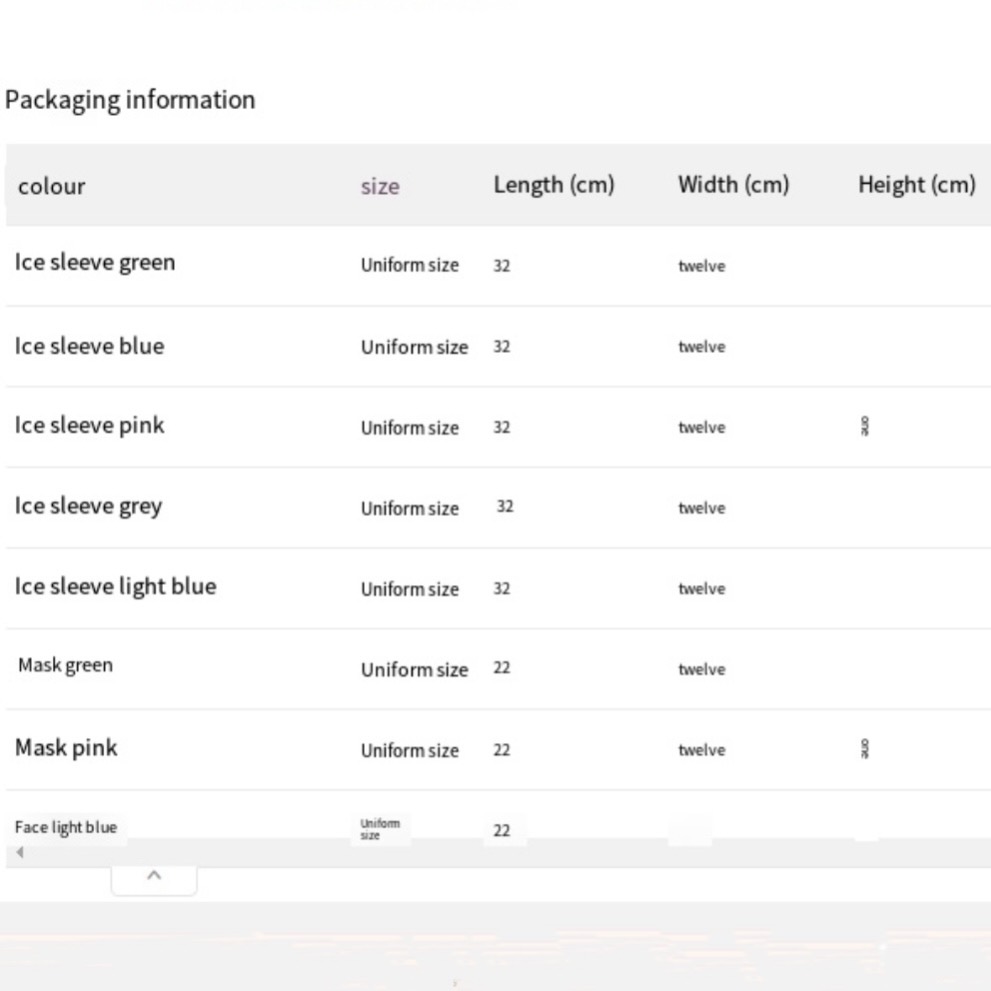Click the 'Packaging information' heading
Screen dimensions: 991x991
tap(130, 100)
